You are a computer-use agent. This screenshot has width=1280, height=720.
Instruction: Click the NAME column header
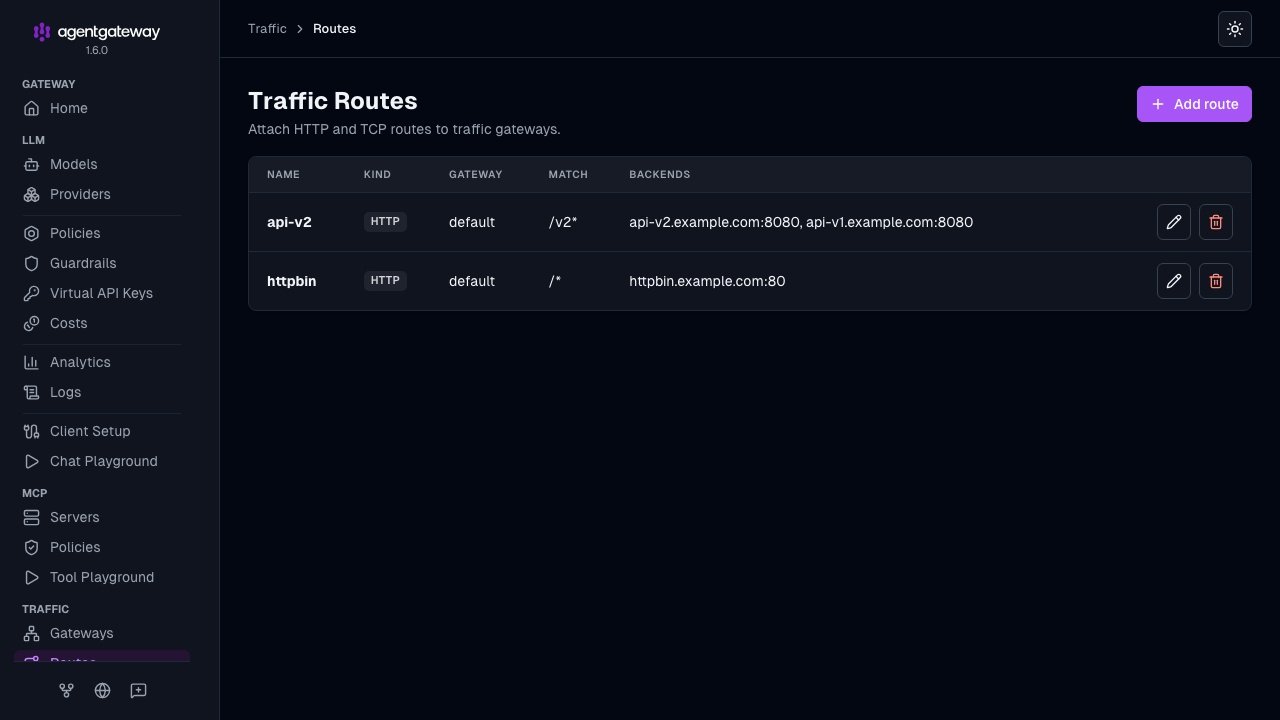pos(283,174)
